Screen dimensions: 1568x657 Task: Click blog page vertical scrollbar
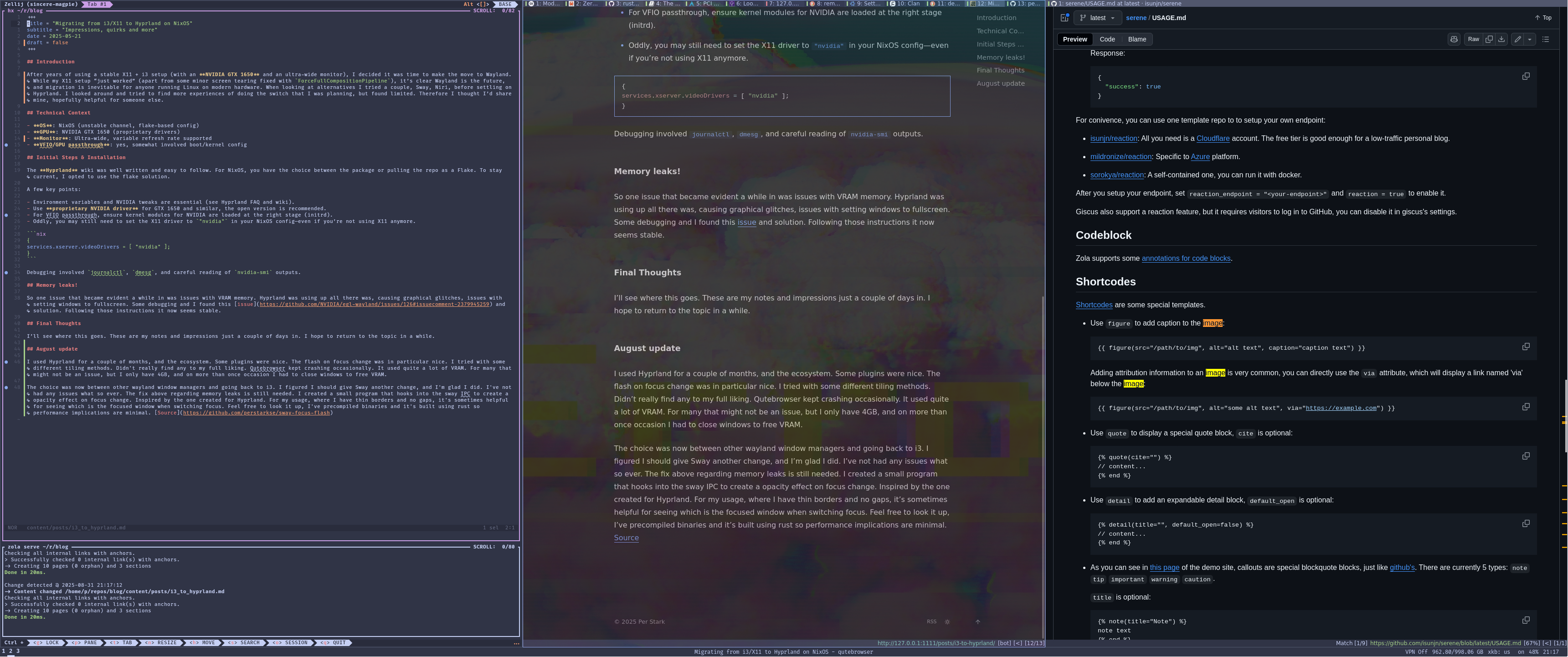[1044, 468]
